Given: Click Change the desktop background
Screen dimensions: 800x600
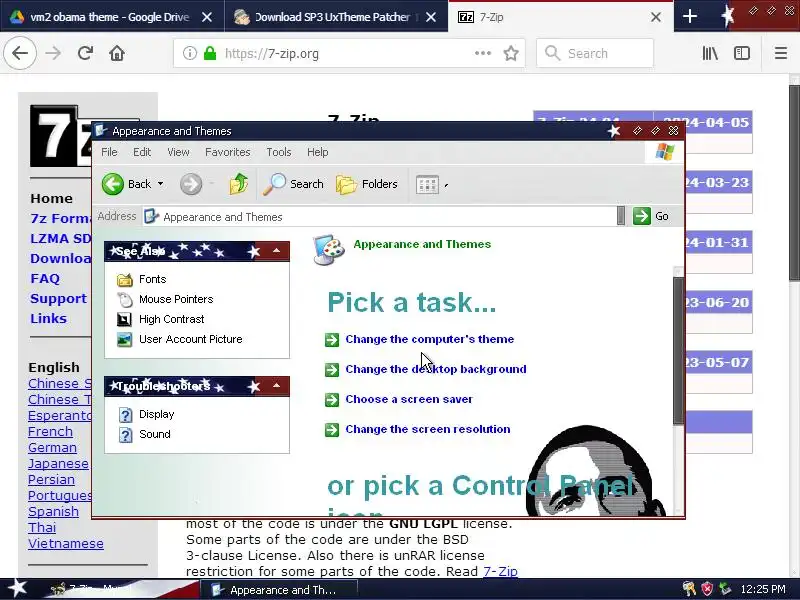Looking at the screenshot, I should click(436, 369).
